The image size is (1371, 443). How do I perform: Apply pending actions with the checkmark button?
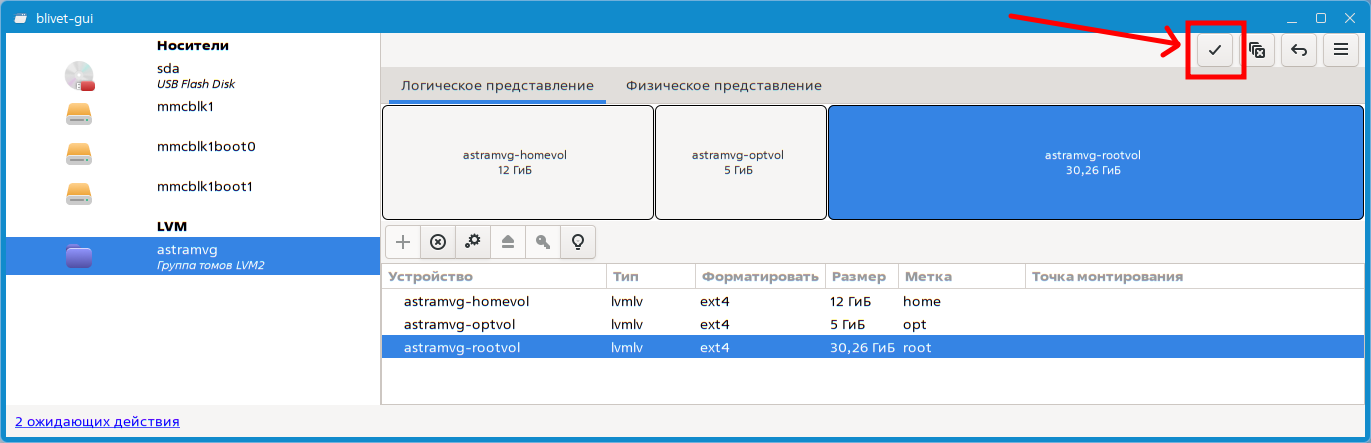click(x=1215, y=50)
